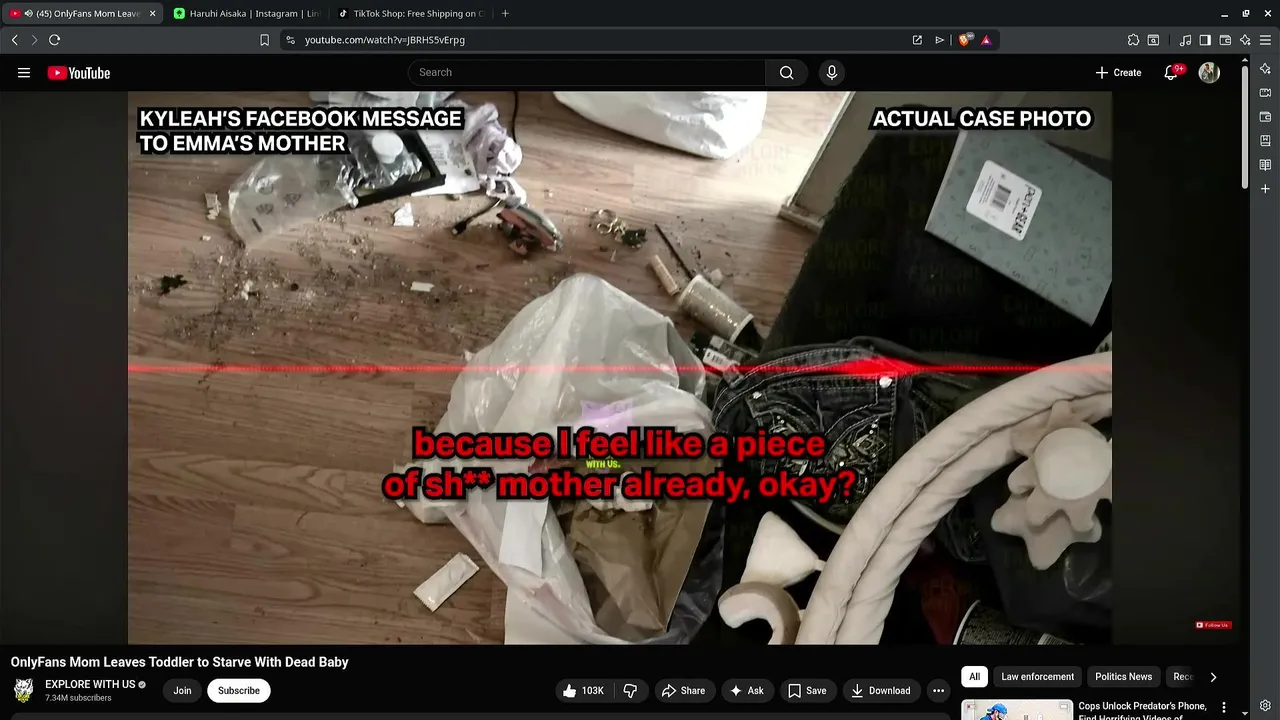Open the tab search icon in toolbar
The width and height of the screenshot is (1280, 720).
pos(1153,40)
